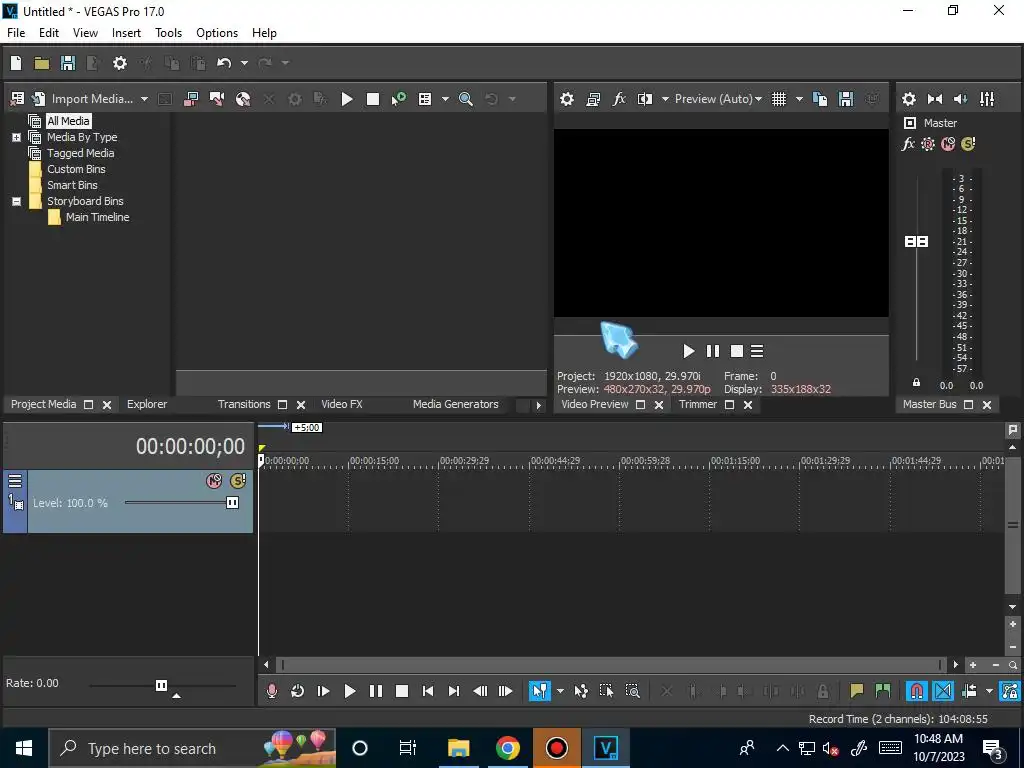Viewport: 1024px width, 768px height.
Task: Collapse the Storyboard Bins node
Action: (x=16, y=201)
